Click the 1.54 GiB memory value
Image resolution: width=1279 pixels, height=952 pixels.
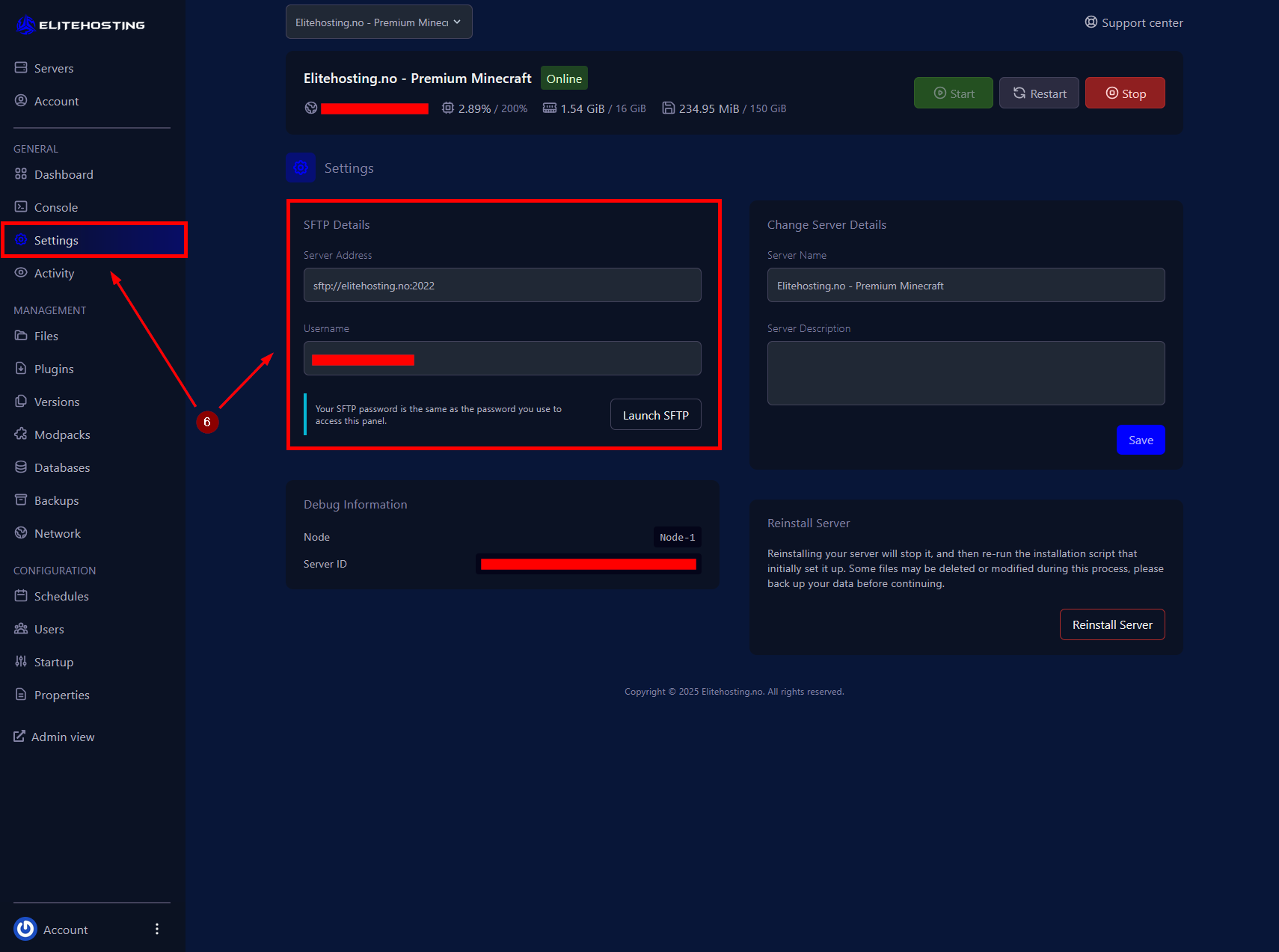(583, 108)
